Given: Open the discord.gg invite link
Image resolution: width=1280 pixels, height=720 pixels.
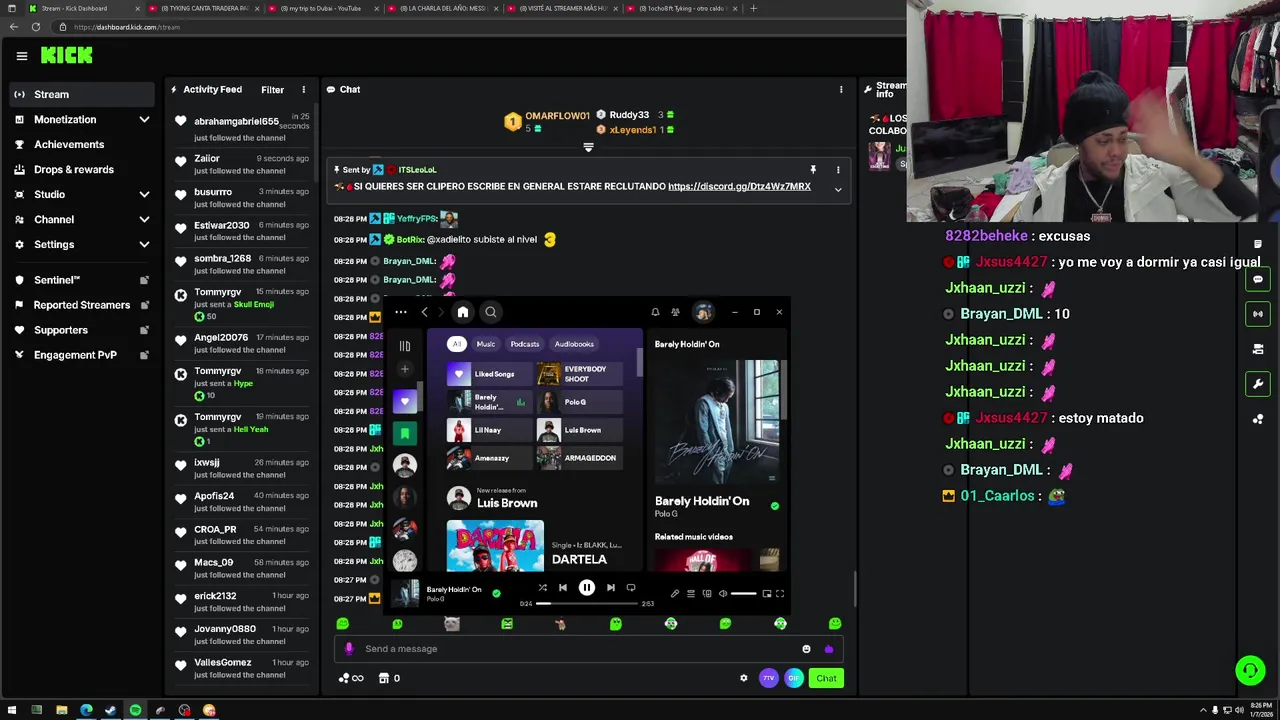Looking at the screenshot, I should pyautogui.click(x=739, y=186).
